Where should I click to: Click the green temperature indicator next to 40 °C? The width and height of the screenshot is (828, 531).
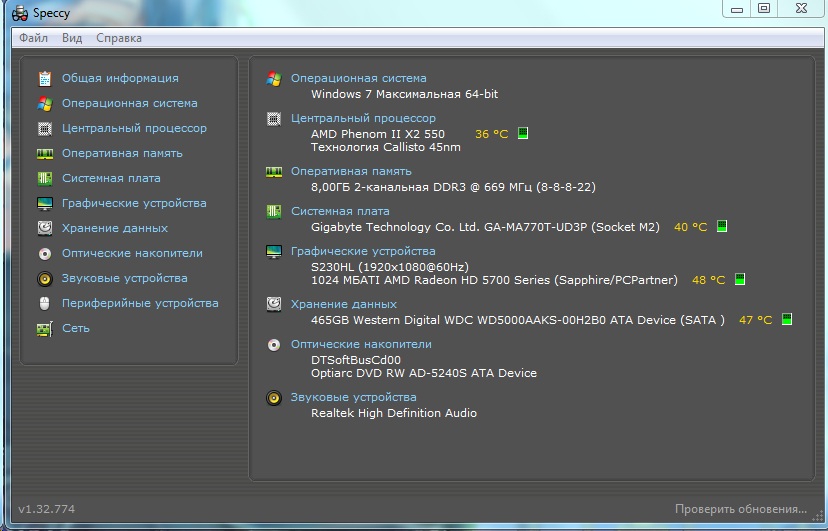pyautogui.click(x=722, y=226)
